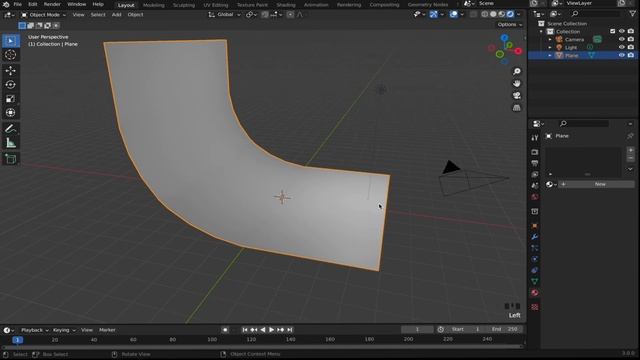
Task: Open the Particles properties tab
Action: (535, 248)
